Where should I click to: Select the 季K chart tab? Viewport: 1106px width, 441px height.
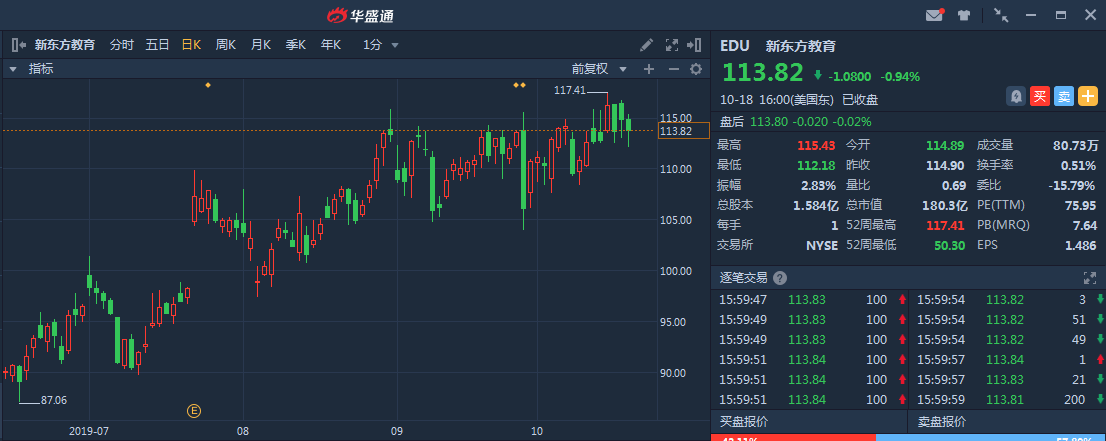point(296,45)
